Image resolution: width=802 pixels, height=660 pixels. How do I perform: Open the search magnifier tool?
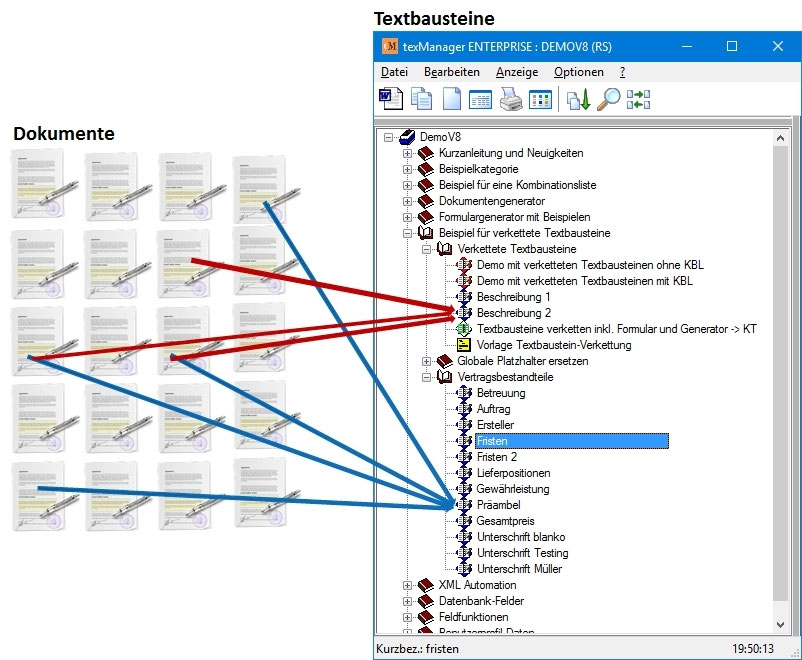[609, 98]
